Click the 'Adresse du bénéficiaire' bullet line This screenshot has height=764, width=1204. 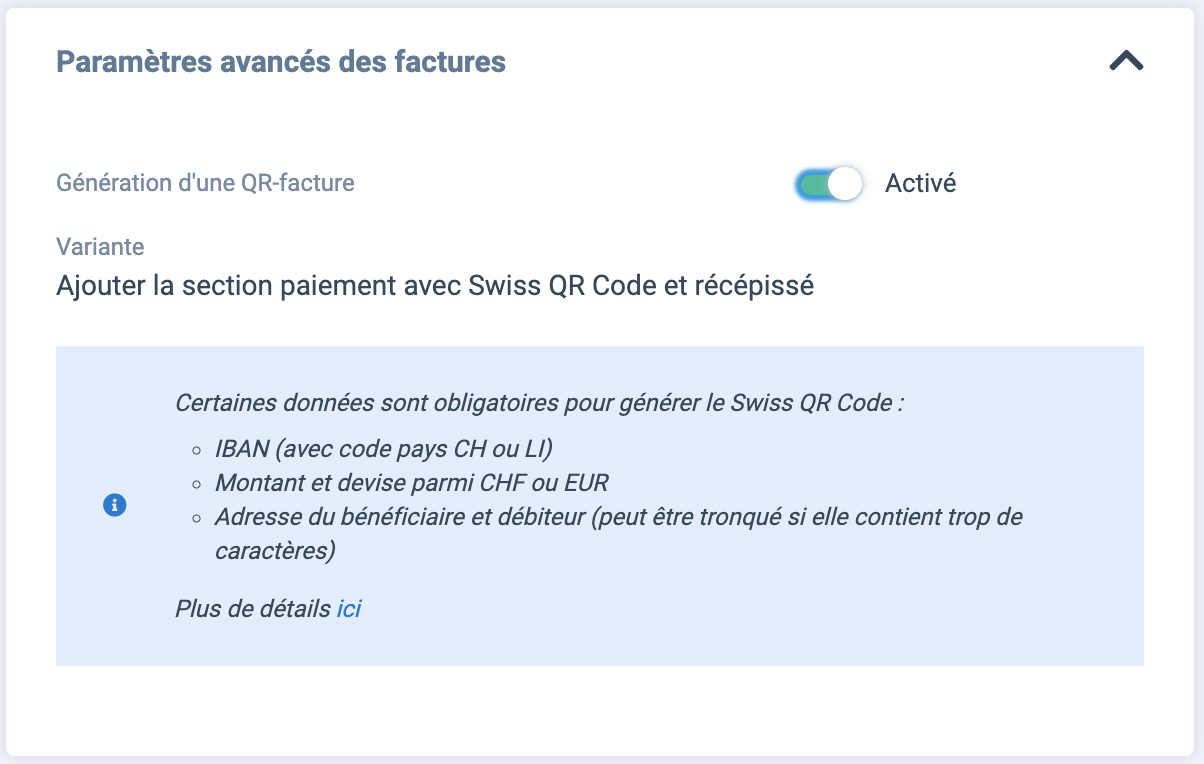point(619,534)
